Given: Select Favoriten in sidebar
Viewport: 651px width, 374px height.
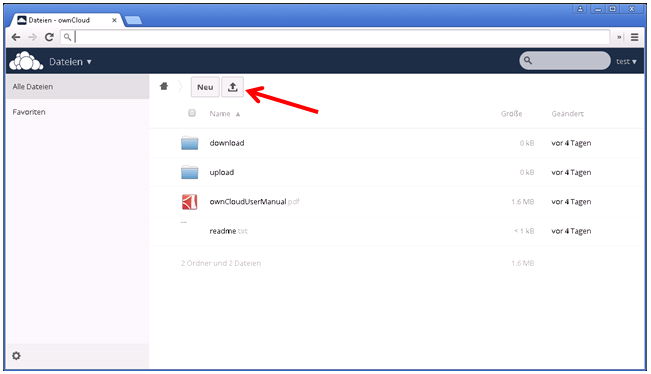Looking at the screenshot, I should click(78, 112).
